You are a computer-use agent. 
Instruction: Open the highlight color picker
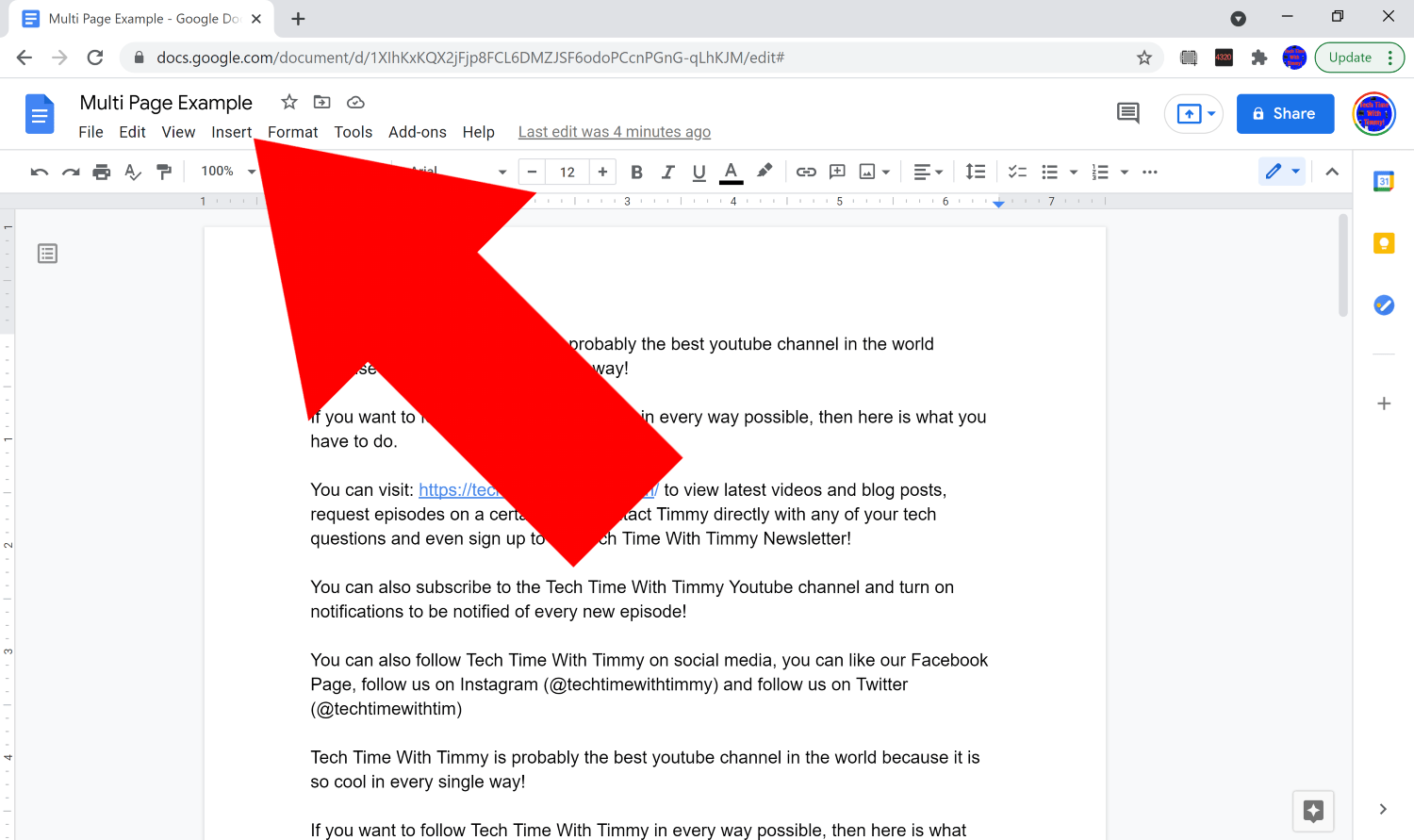pyautogui.click(x=765, y=171)
